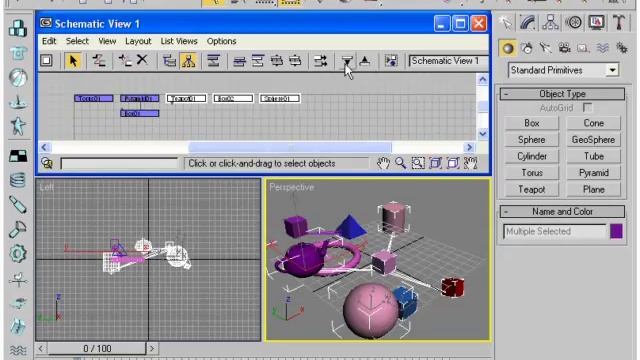640x360 pixels.
Task: Switch to the Modify command panel tab
Action: click(528, 22)
